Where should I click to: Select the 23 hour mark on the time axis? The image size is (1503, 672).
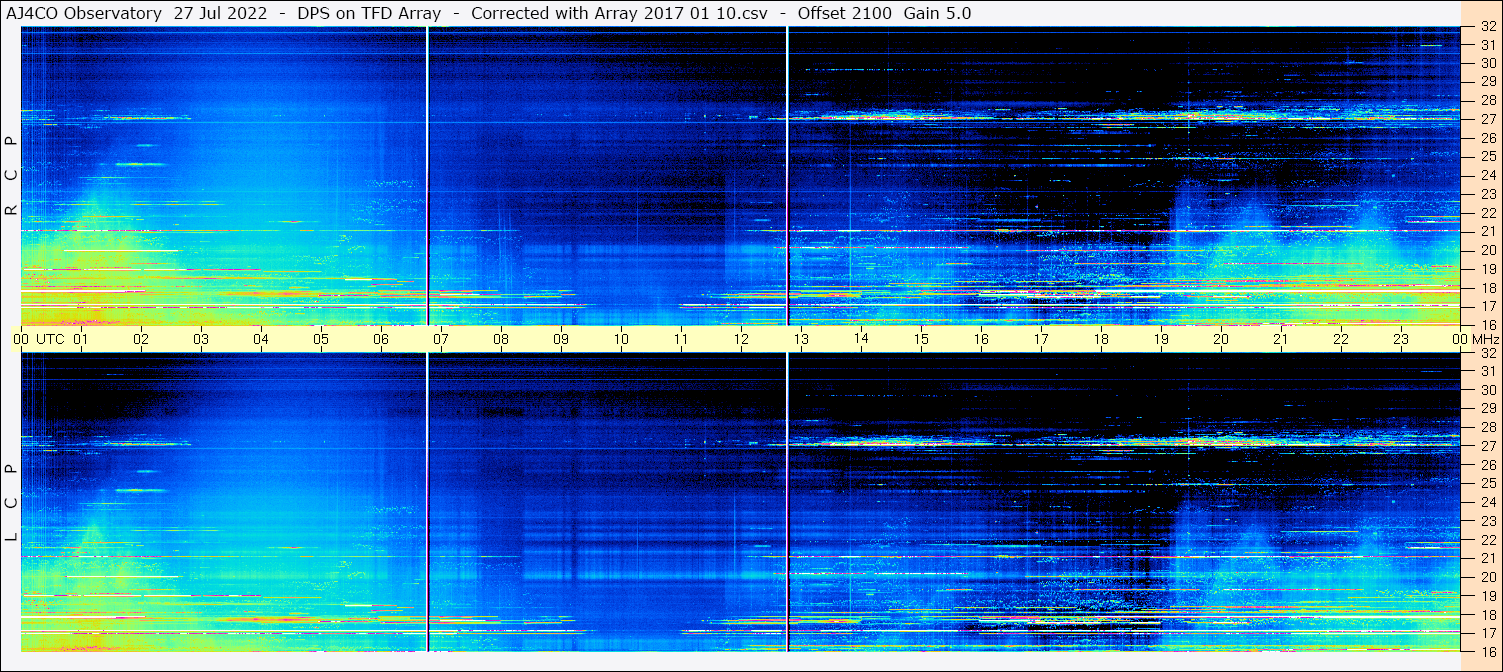point(1401,339)
